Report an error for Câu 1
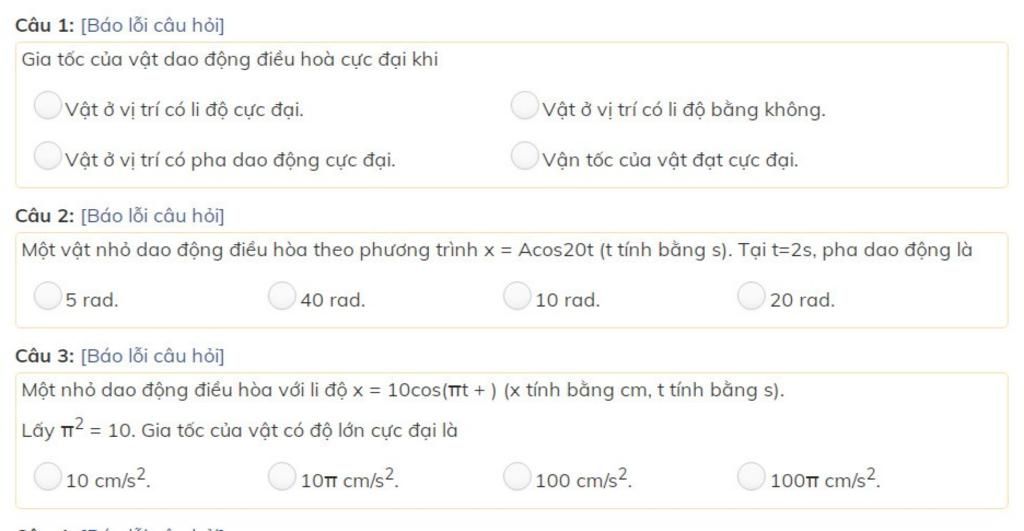This screenshot has height=531, width=1024. [152, 25]
